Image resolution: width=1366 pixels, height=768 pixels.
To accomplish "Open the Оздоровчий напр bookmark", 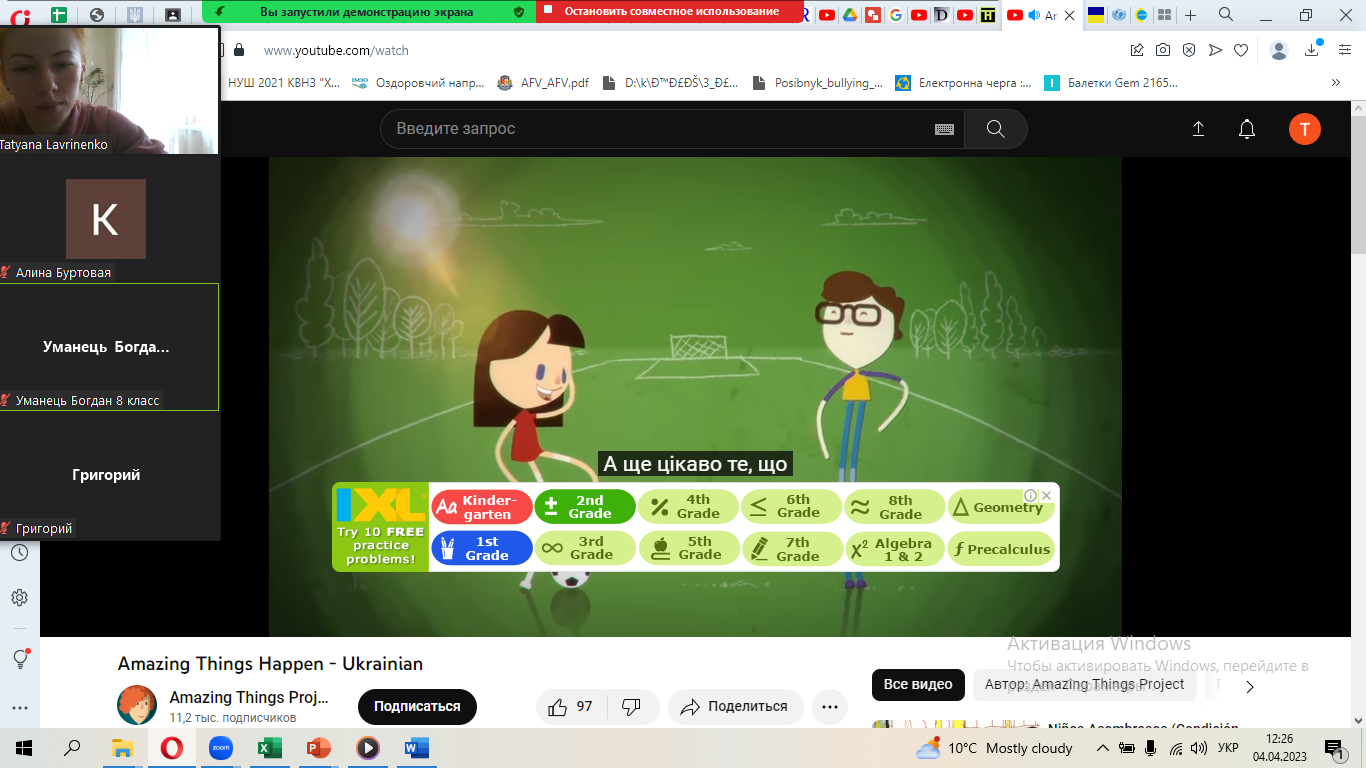I will [x=418, y=83].
